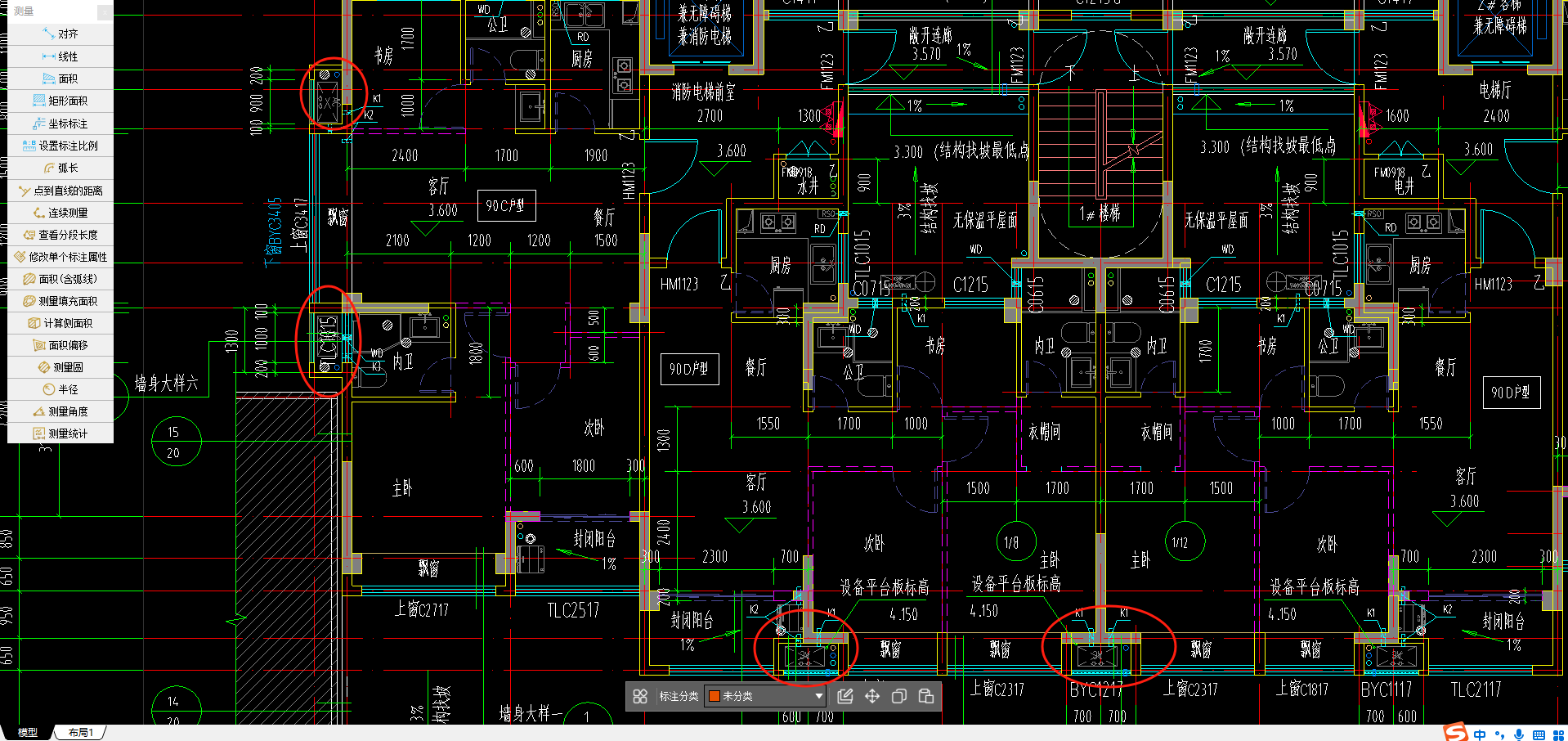Viewport: 1568px width, 741px height.
Task: Choose the 弧长 arc length tool
Action: pos(60,168)
